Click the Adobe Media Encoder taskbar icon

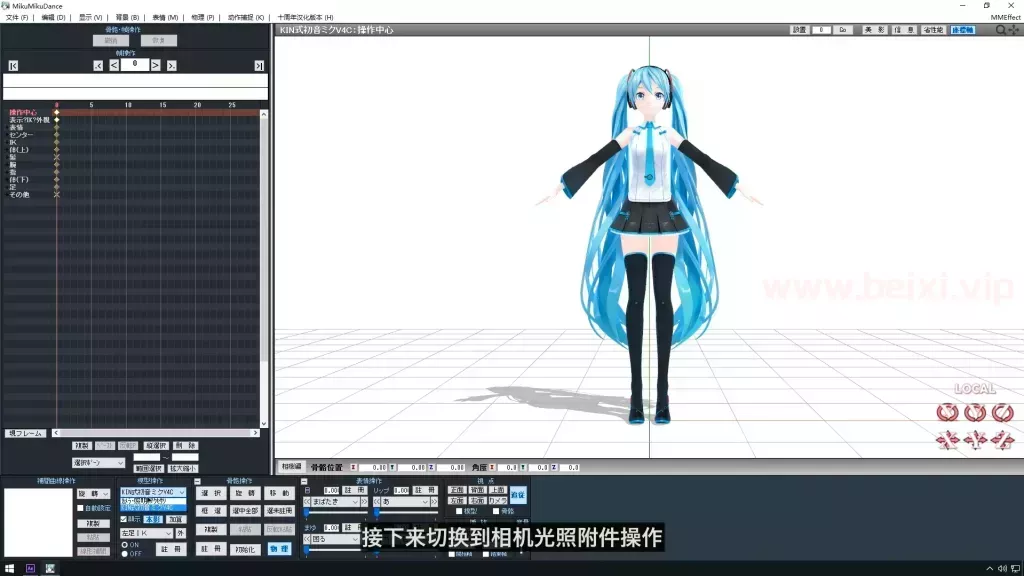tap(30, 569)
